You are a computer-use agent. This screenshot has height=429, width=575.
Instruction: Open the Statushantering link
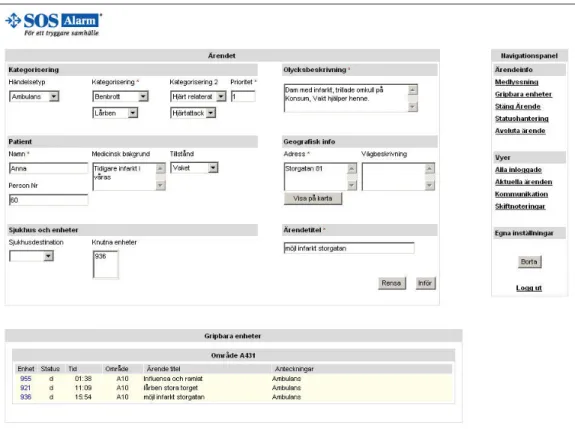point(521,118)
